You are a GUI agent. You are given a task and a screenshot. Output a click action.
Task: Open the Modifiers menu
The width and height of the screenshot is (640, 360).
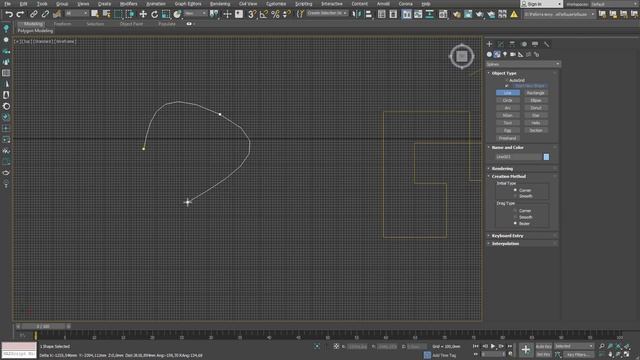click(x=129, y=4)
